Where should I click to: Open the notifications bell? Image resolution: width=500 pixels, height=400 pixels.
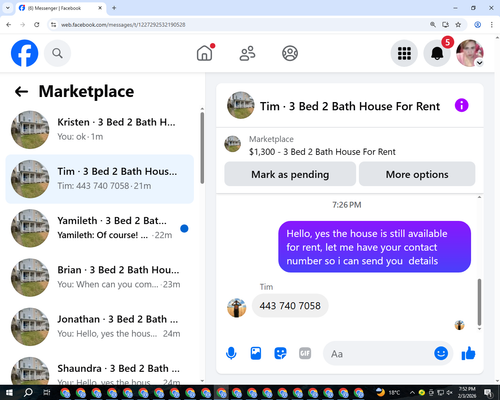point(437,53)
